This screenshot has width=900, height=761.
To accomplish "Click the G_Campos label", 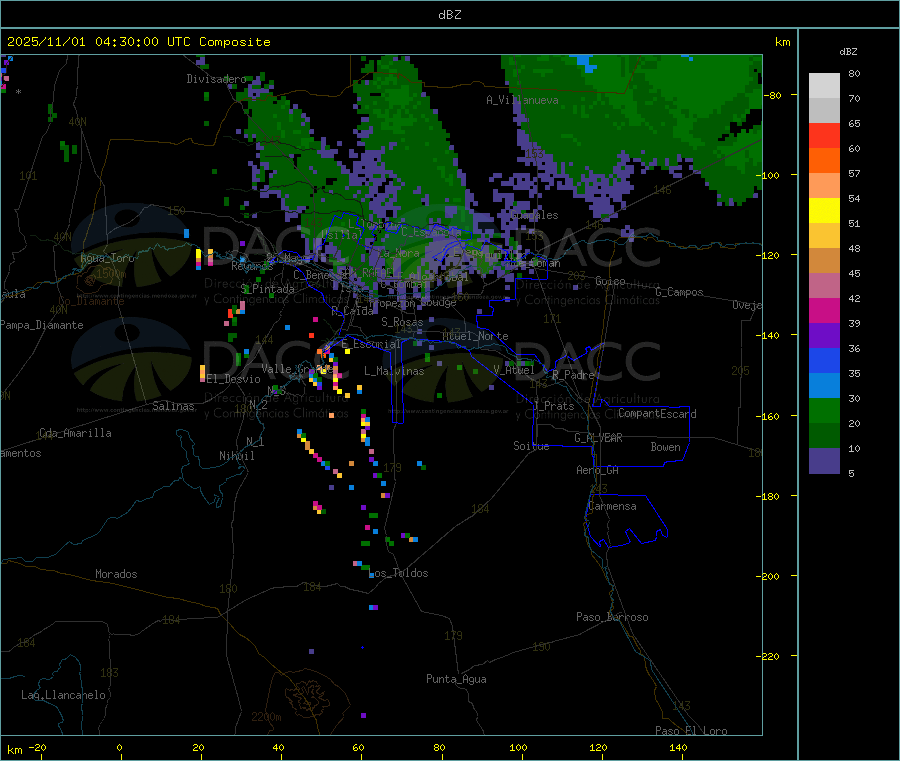I will [679, 292].
